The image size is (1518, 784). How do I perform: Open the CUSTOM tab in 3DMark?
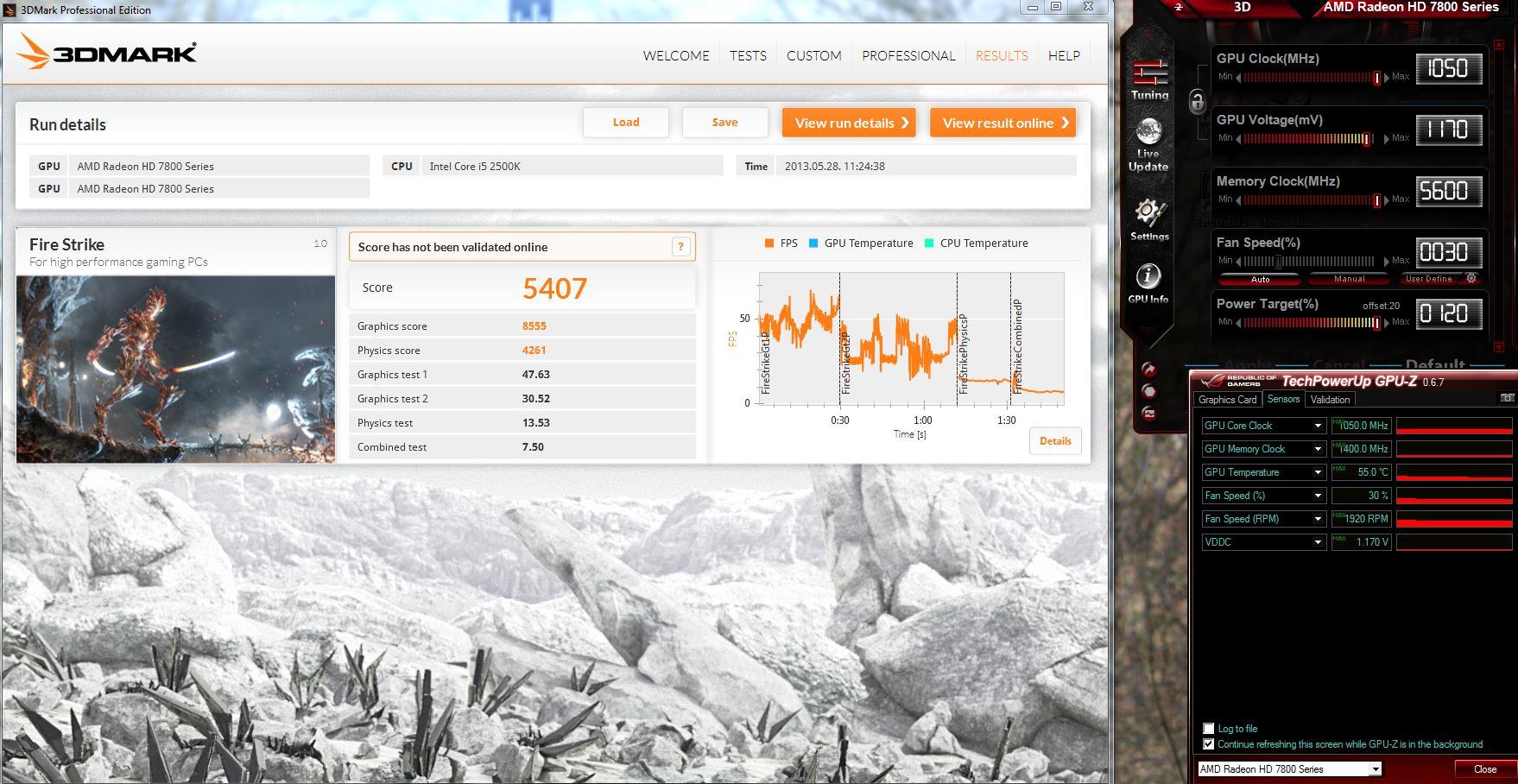pyautogui.click(x=814, y=55)
